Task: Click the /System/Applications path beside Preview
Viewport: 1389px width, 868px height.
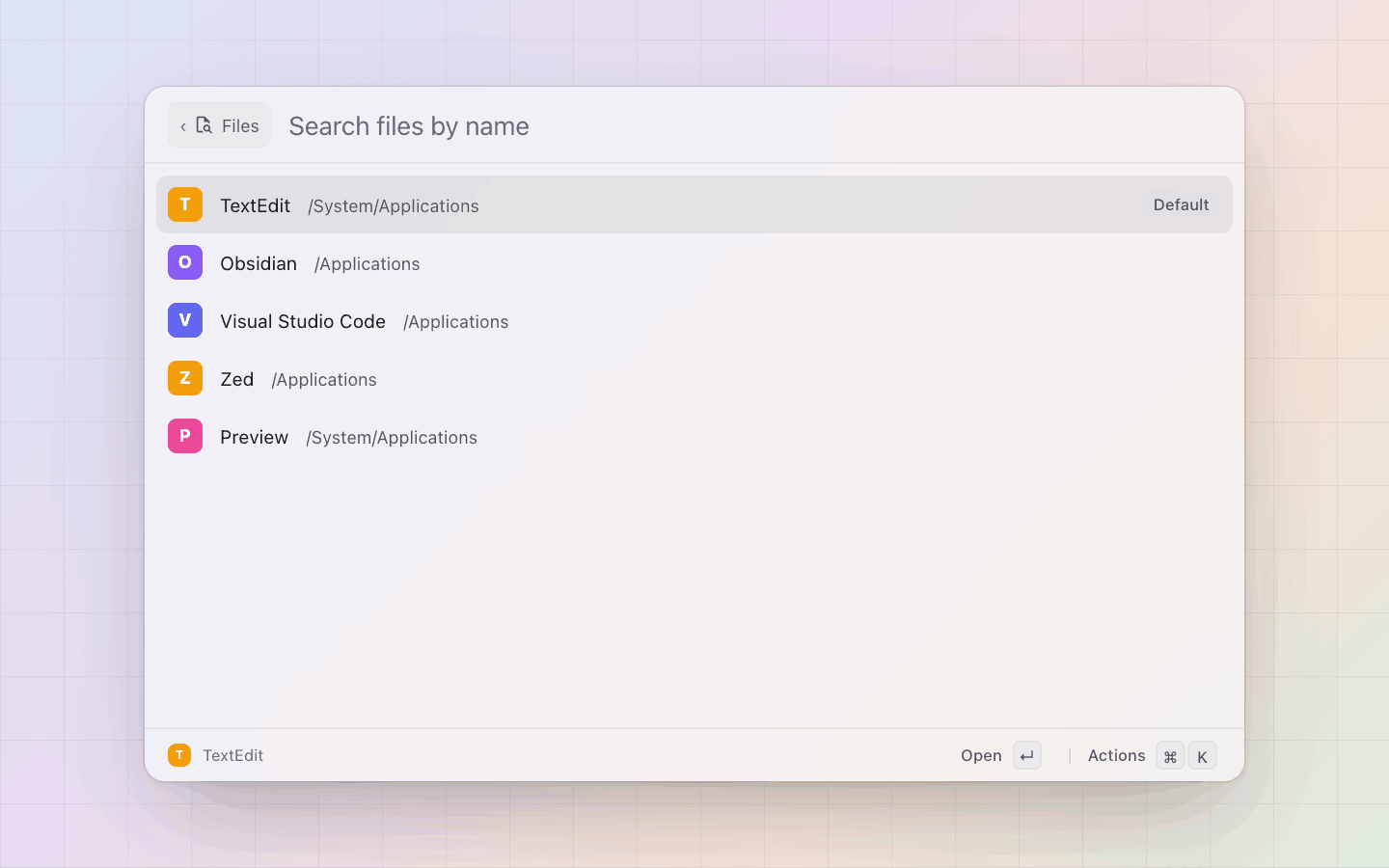Action: pos(392,438)
